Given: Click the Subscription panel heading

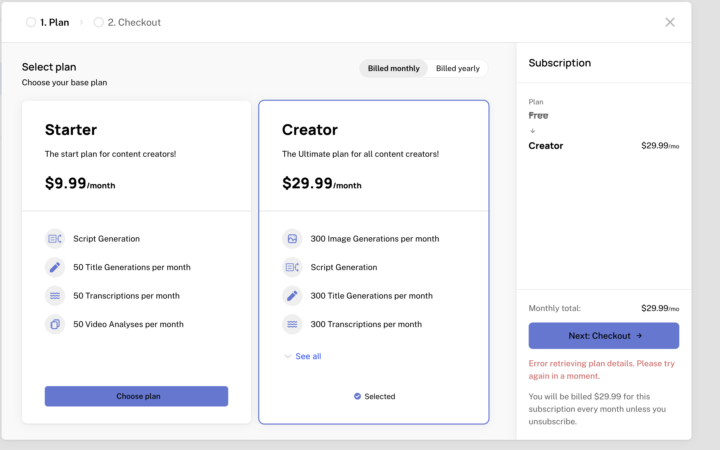Looking at the screenshot, I should click(x=560, y=63).
